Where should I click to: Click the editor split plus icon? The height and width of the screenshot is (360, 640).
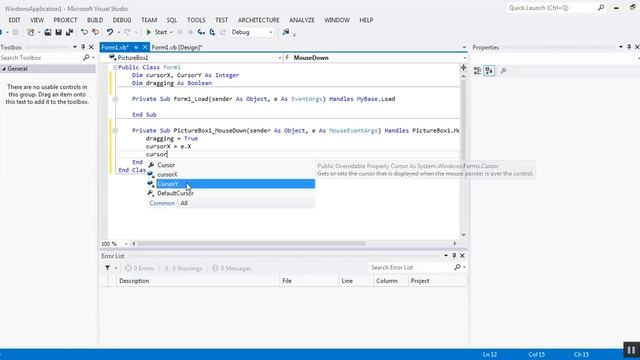point(463,68)
